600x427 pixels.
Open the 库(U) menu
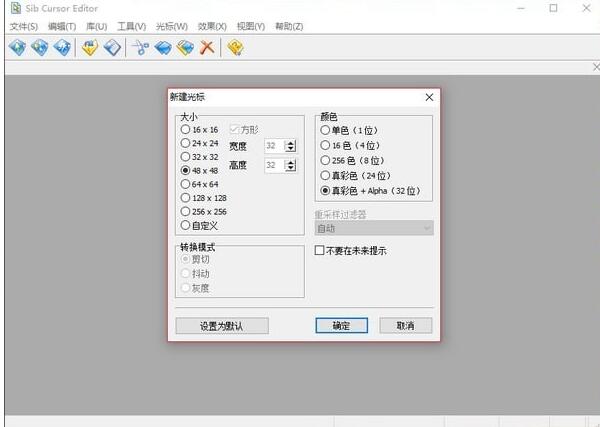(x=96, y=26)
